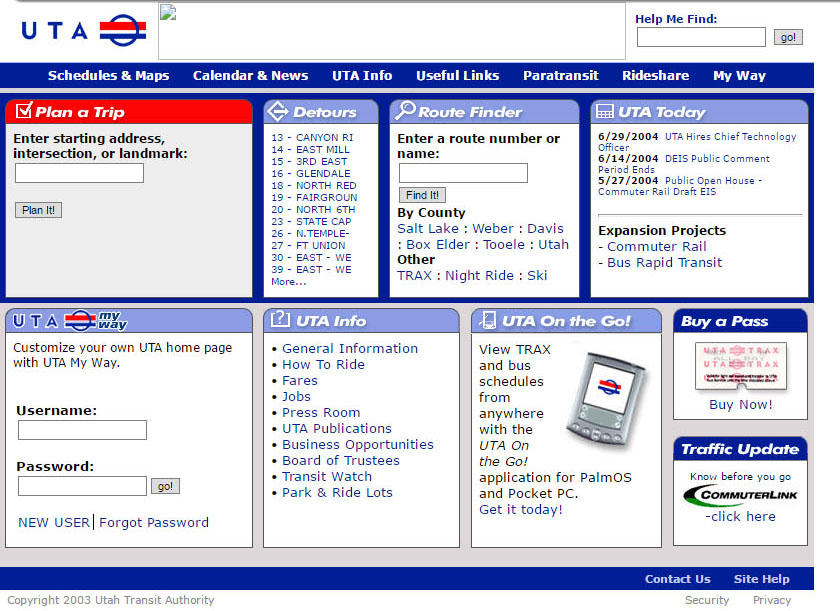Open the Bus Rapid Transit expansion project
This screenshot has height=611, width=840.
pyautogui.click(x=664, y=263)
